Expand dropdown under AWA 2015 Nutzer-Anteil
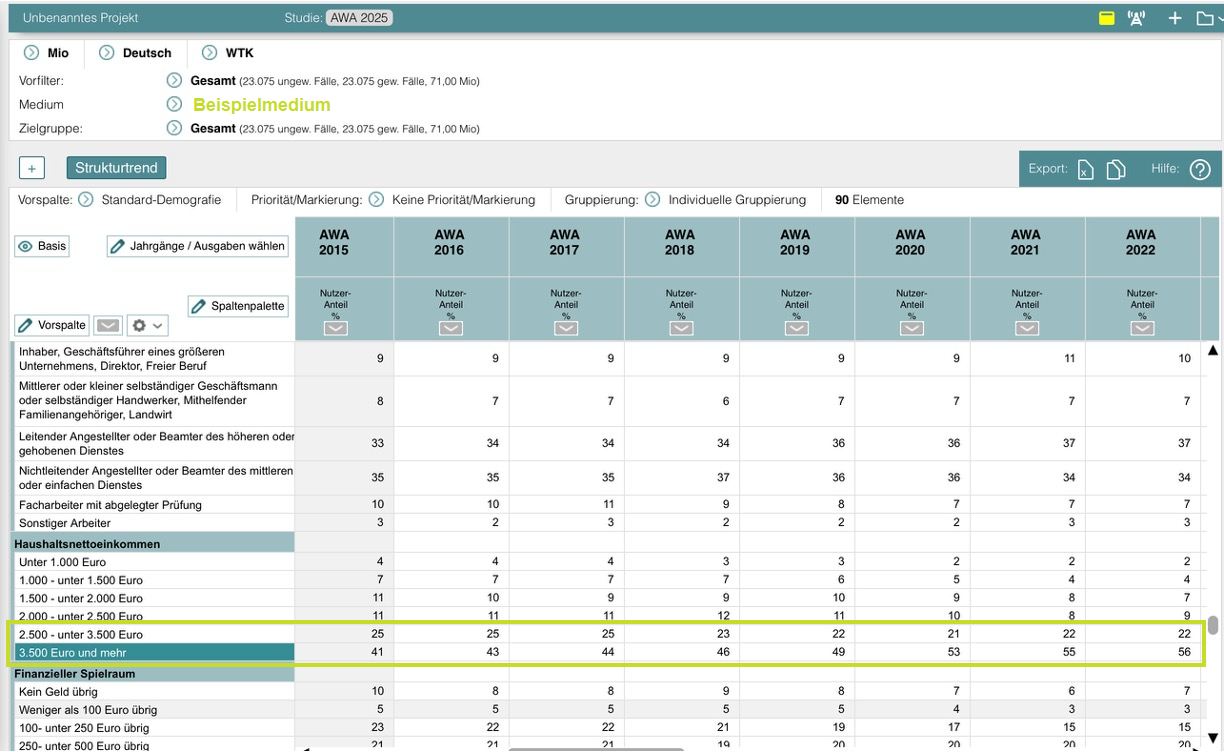This screenshot has height=752, width=1224. click(335, 328)
